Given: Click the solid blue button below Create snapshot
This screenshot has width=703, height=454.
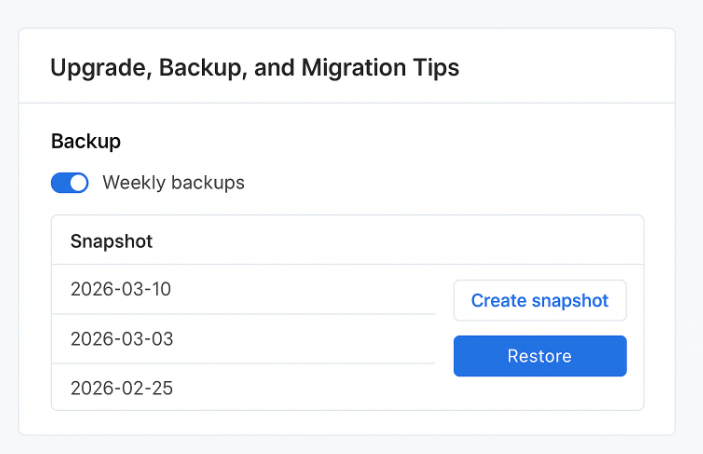Looking at the screenshot, I should tap(540, 356).
